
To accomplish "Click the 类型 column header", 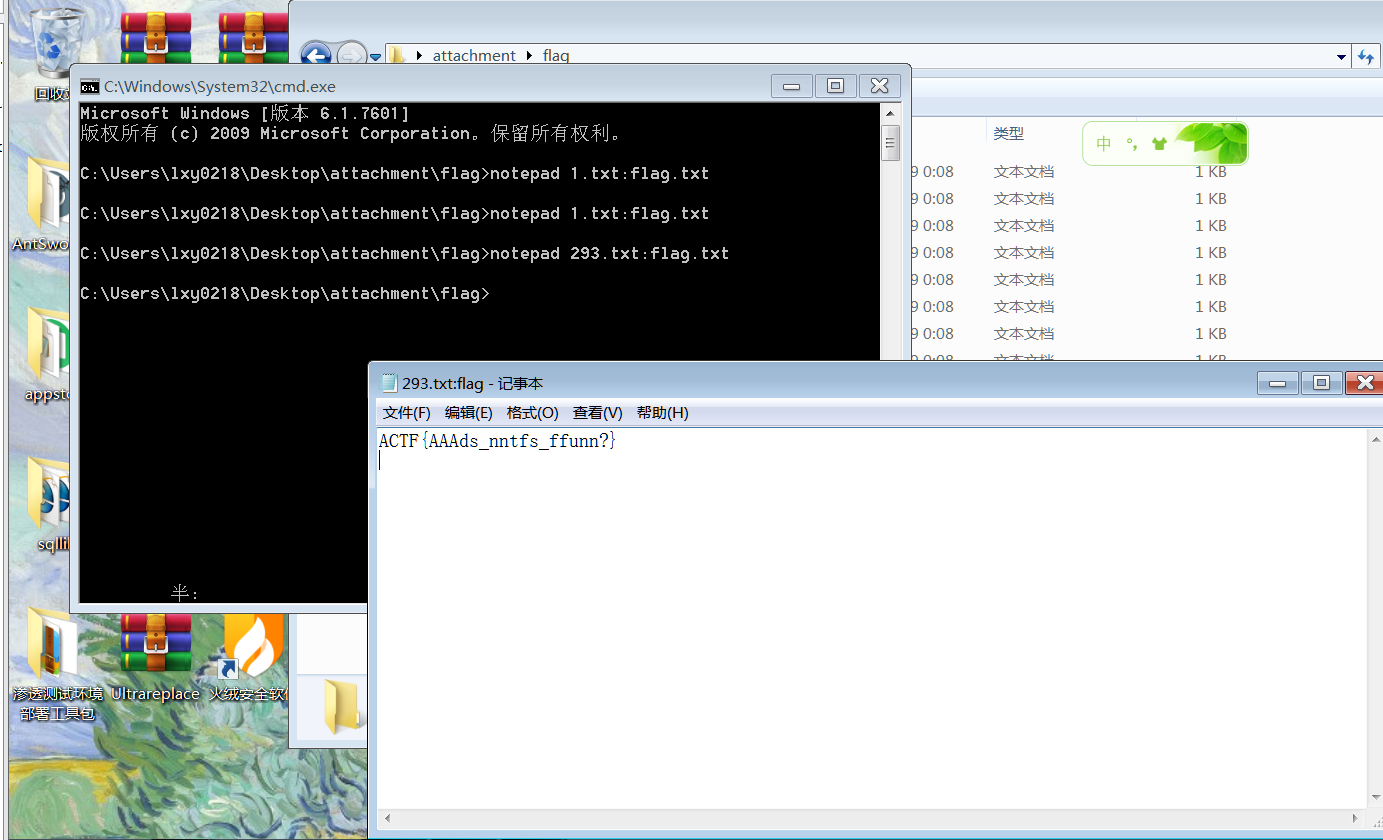I will pyautogui.click(x=1008, y=133).
